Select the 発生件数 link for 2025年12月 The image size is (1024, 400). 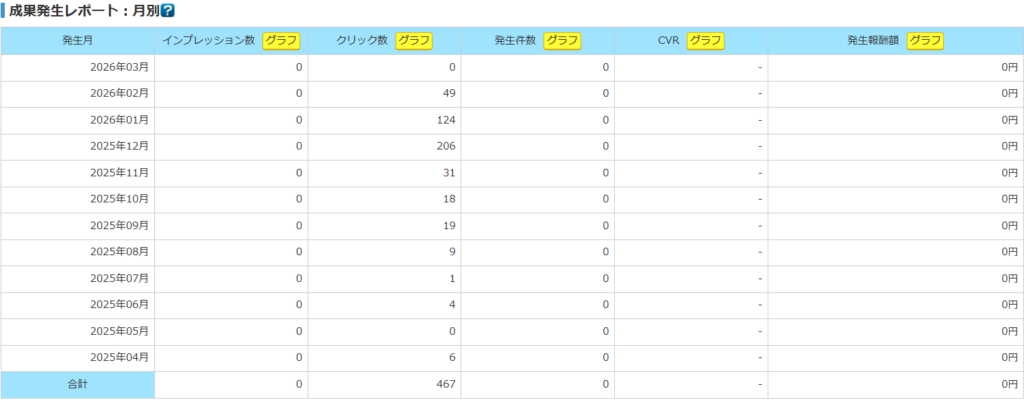tap(606, 146)
